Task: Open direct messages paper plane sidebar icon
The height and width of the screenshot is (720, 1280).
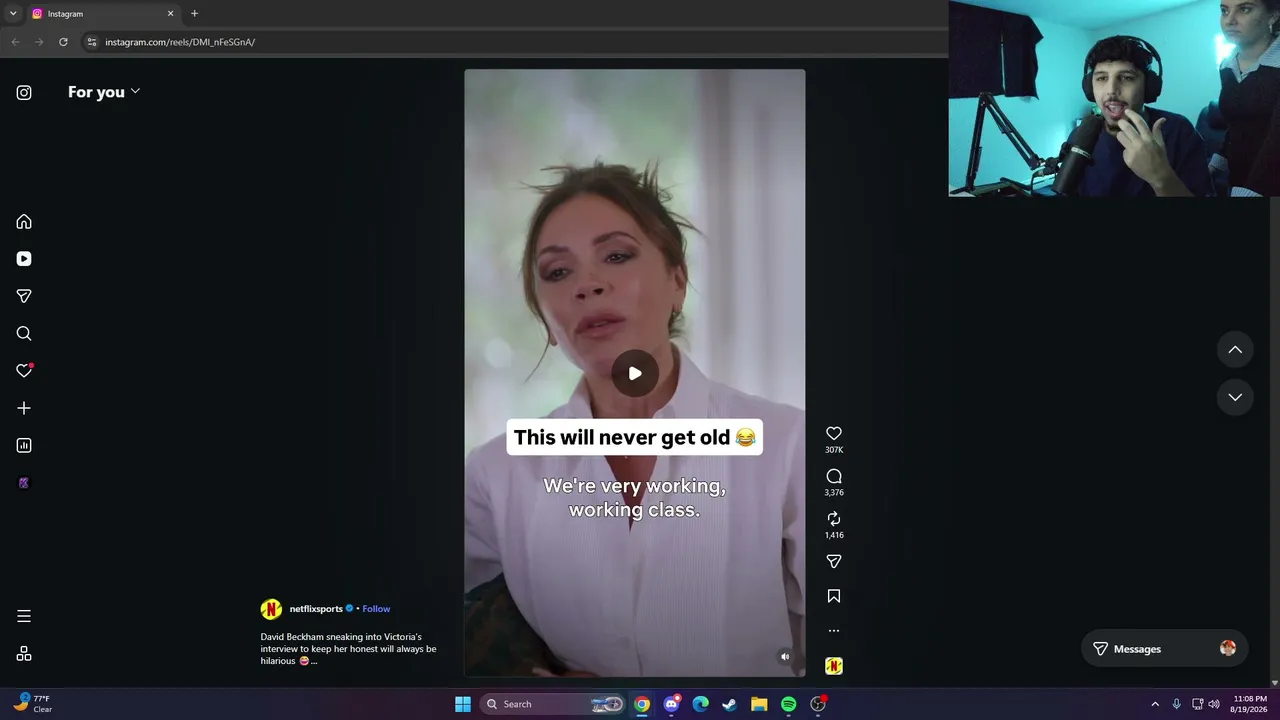Action: [24, 296]
